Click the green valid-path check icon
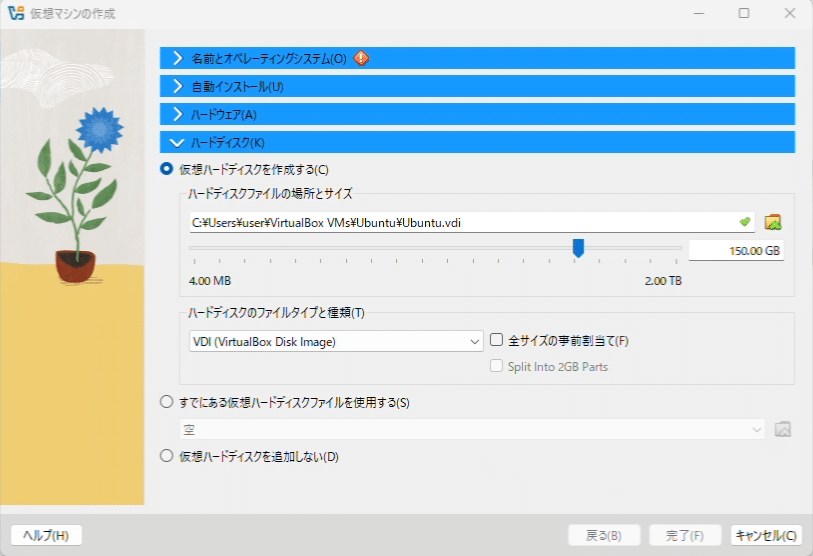 tap(745, 222)
